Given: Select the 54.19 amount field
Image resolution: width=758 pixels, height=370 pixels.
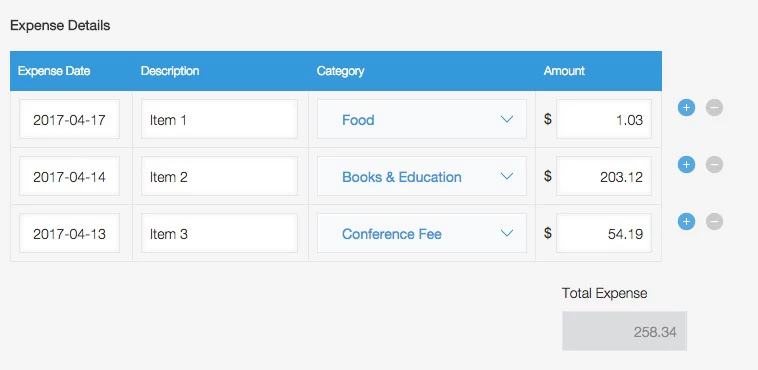Looking at the screenshot, I should click(x=604, y=234).
